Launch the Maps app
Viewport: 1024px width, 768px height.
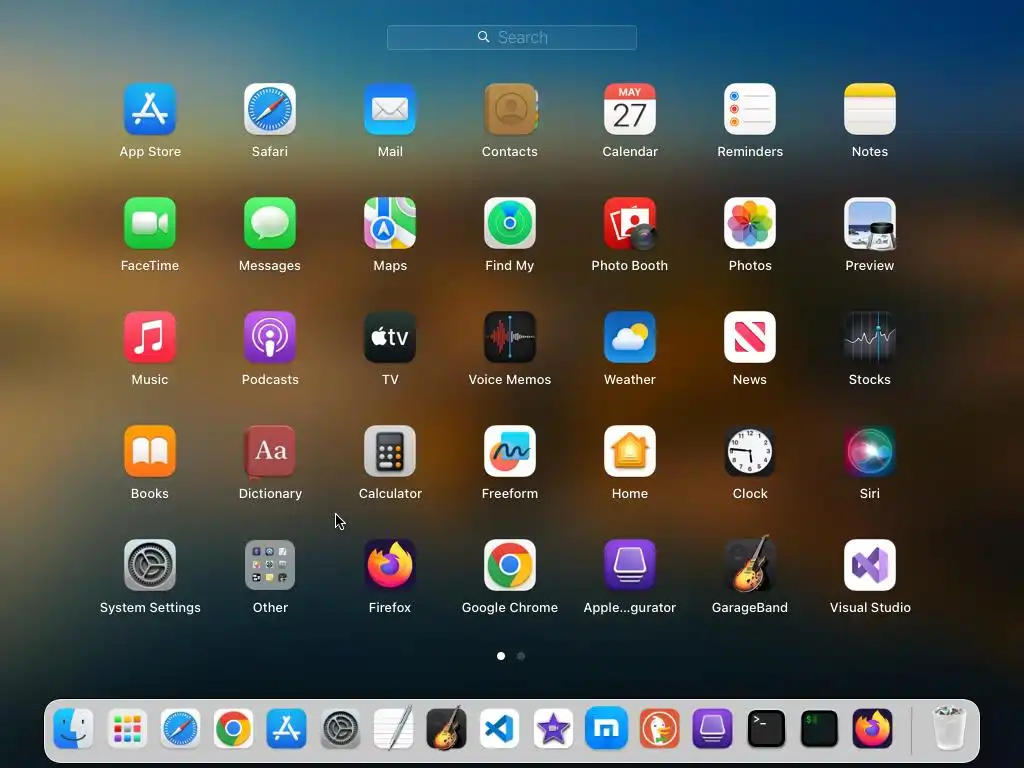click(390, 223)
